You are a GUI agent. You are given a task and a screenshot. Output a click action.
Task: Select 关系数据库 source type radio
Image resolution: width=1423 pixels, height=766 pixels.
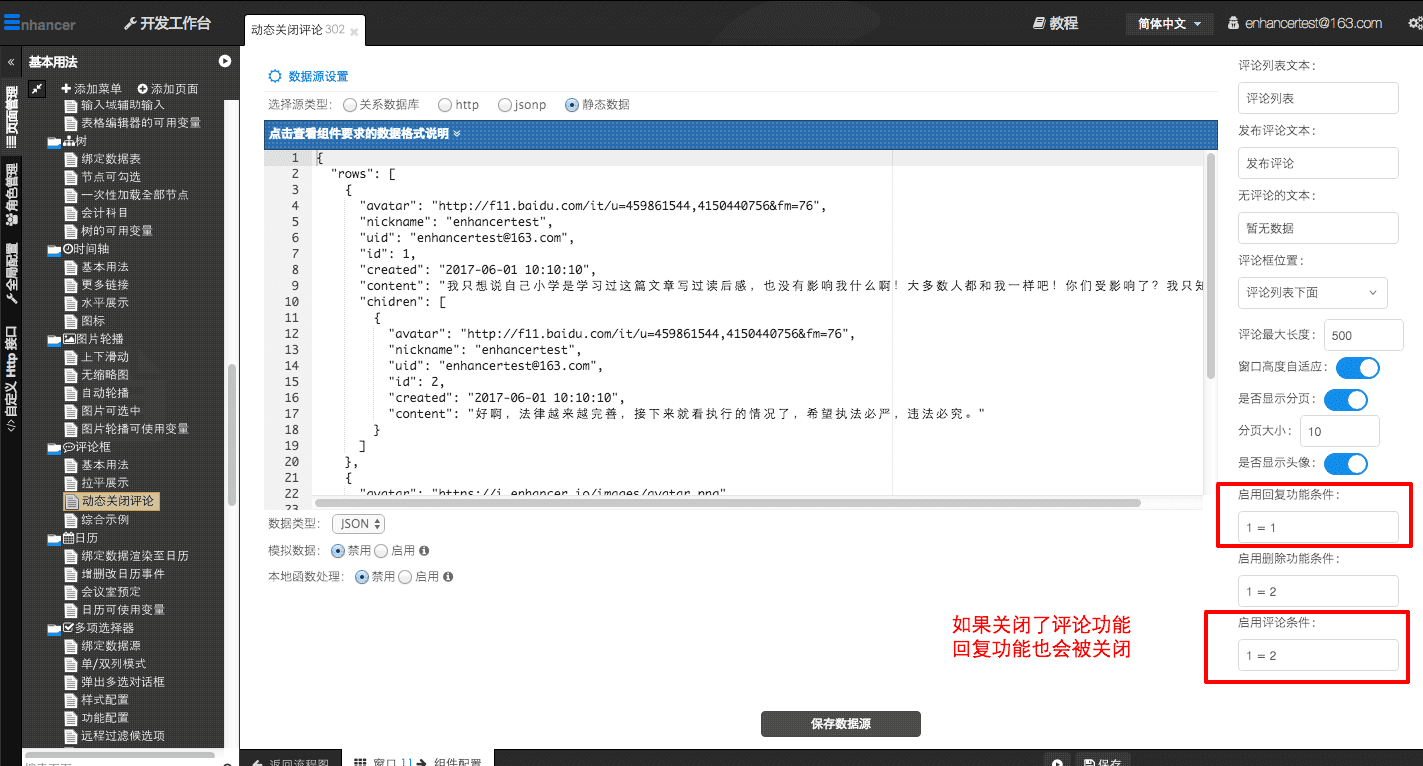point(350,104)
